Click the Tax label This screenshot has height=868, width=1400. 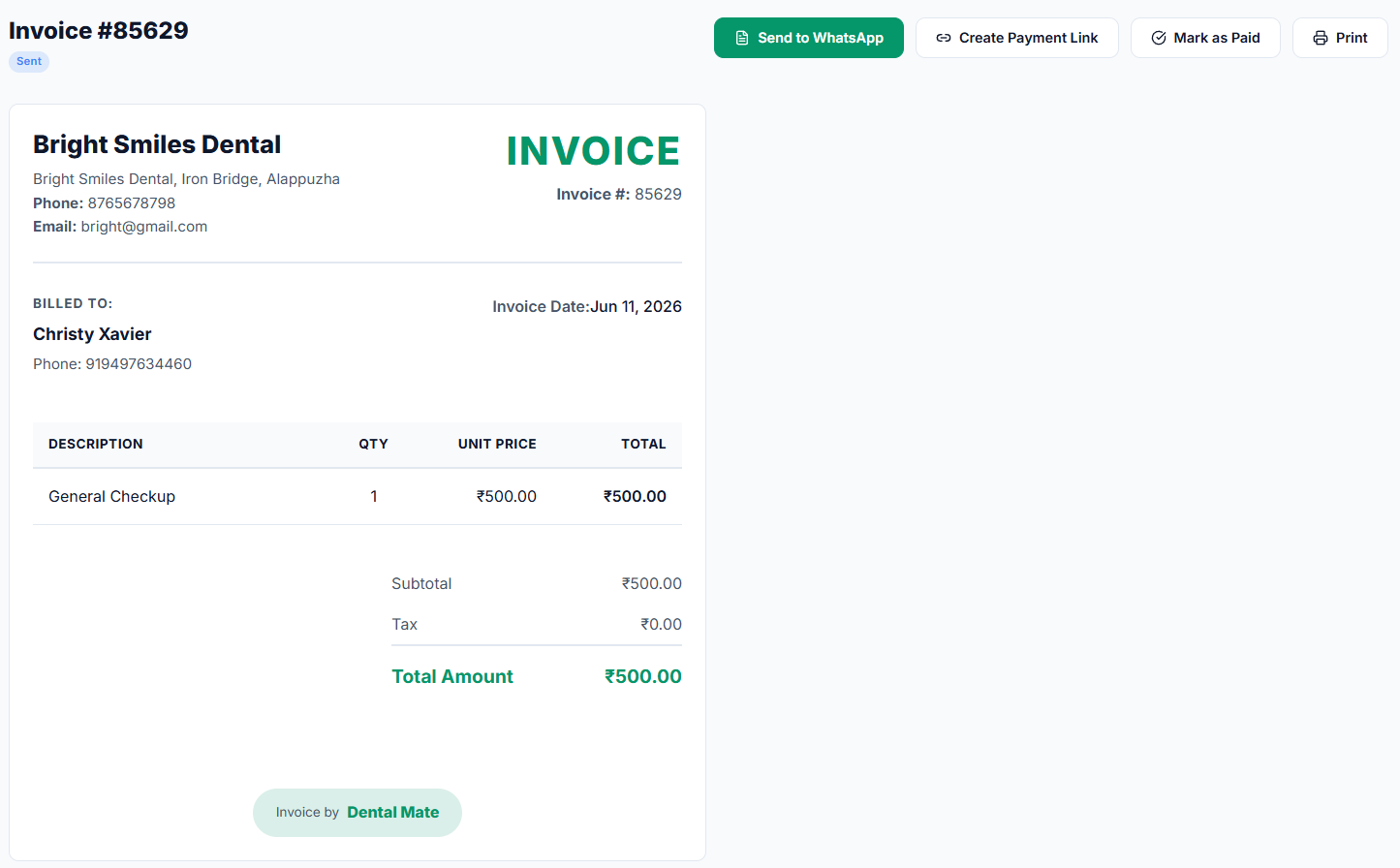coord(404,624)
